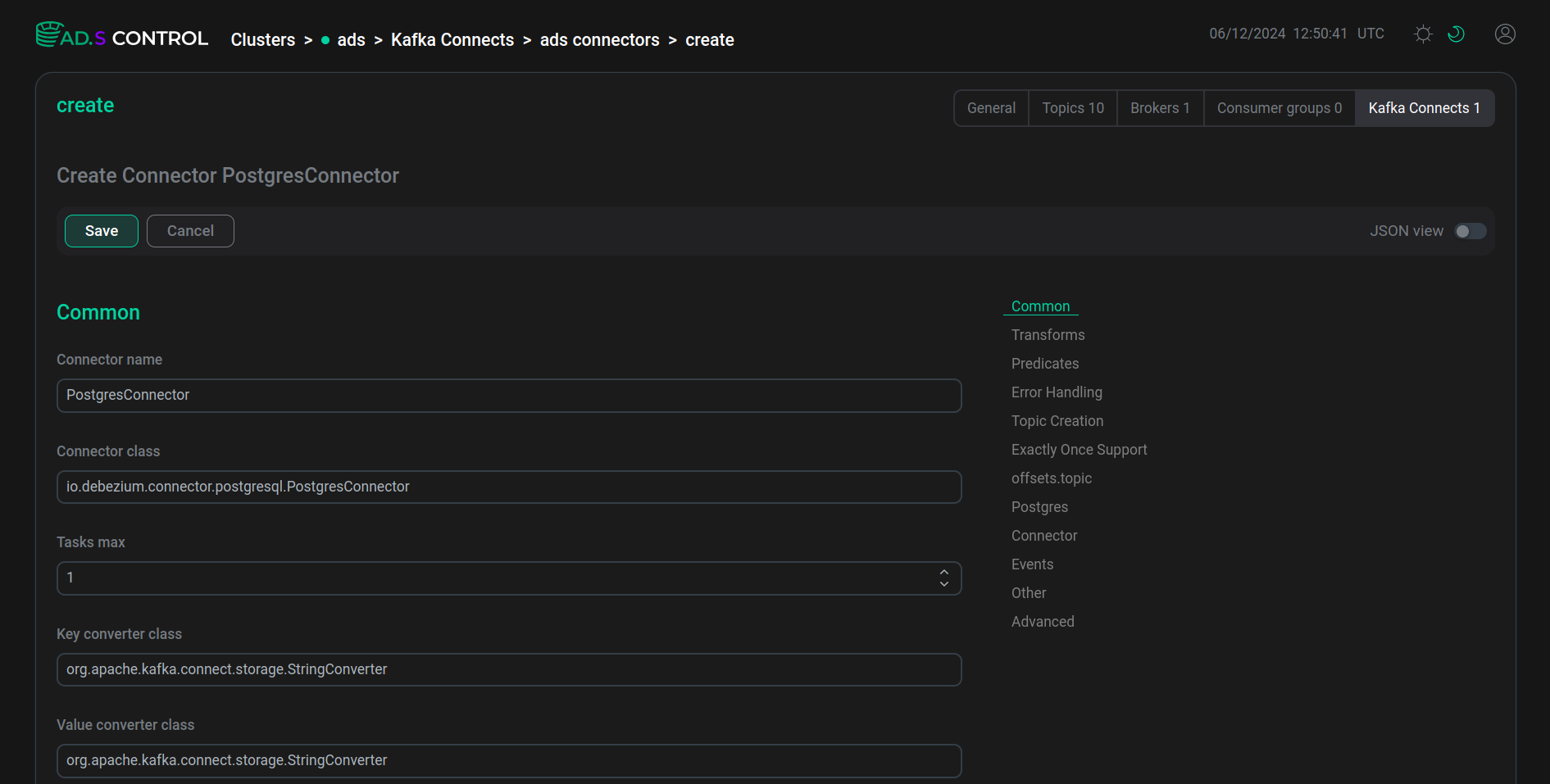Jump to Predicates section
Screen dimensions: 1550x784
[x=1045, y=364]
